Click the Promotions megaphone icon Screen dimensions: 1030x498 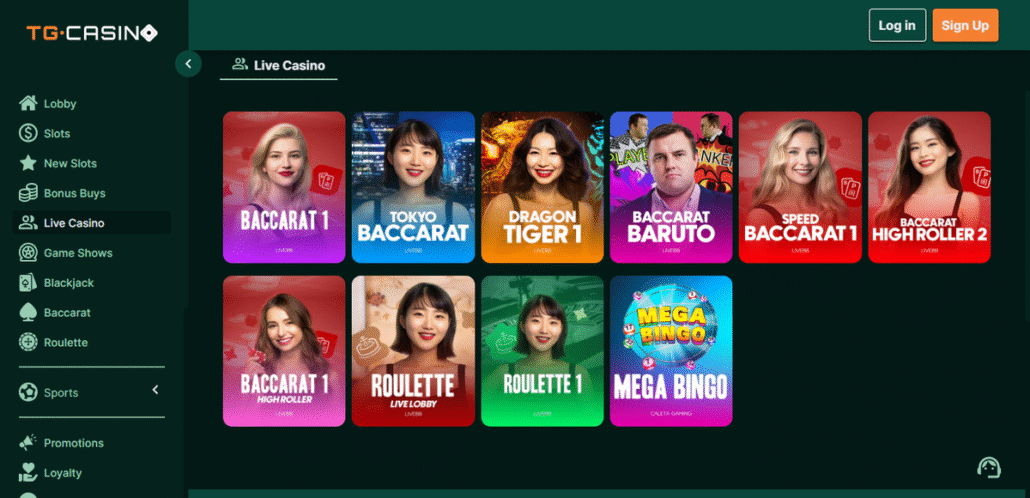[28, 443]
